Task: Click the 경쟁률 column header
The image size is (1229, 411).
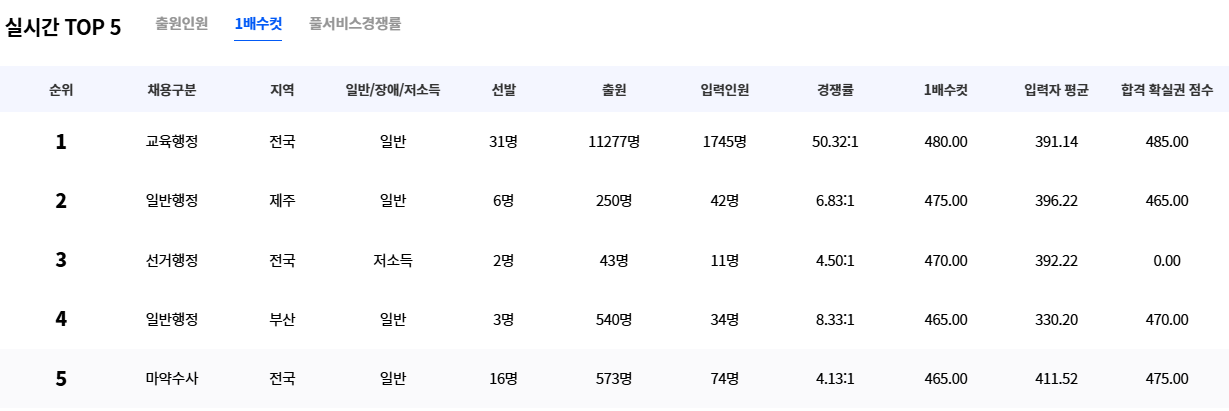Action: pyautogui.click(x=834, y=90)
